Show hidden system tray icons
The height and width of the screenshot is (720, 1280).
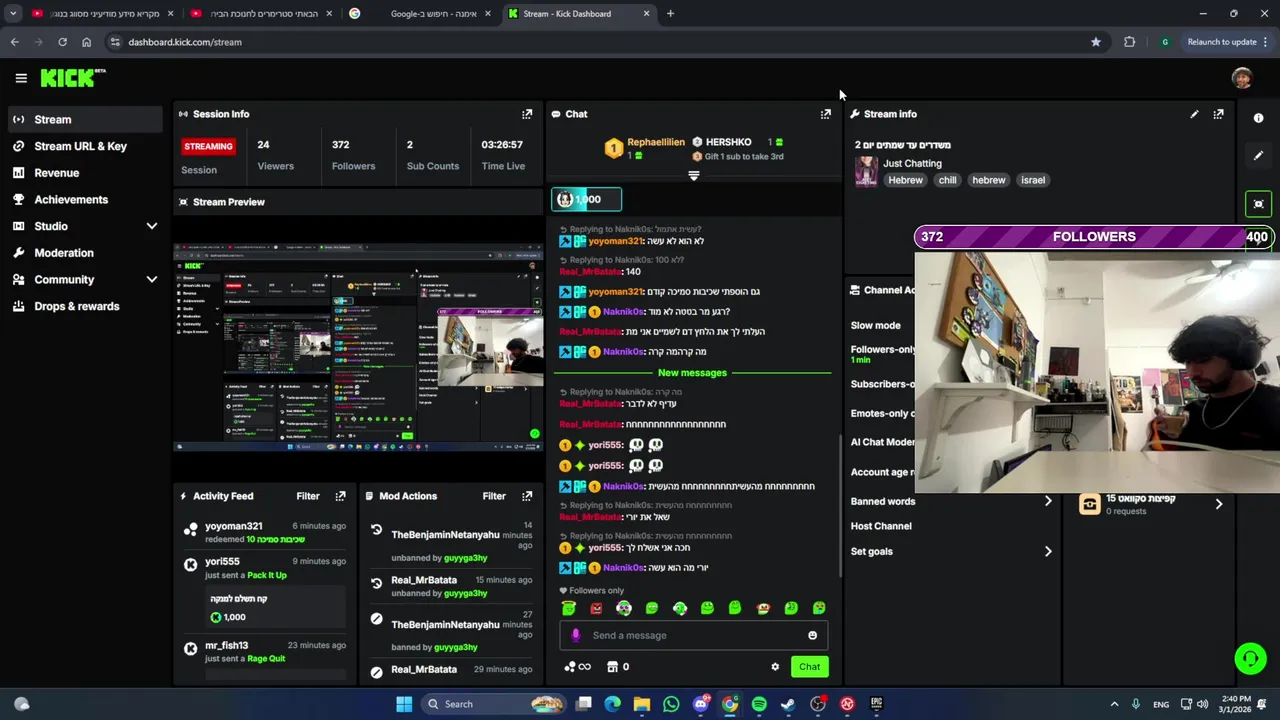coord(1114,704)
